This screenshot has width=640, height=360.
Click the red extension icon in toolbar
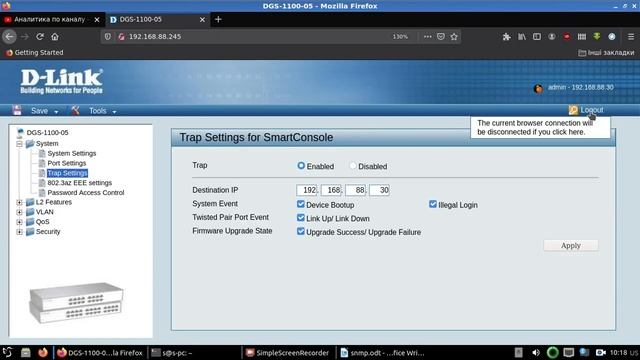(567, 37)
